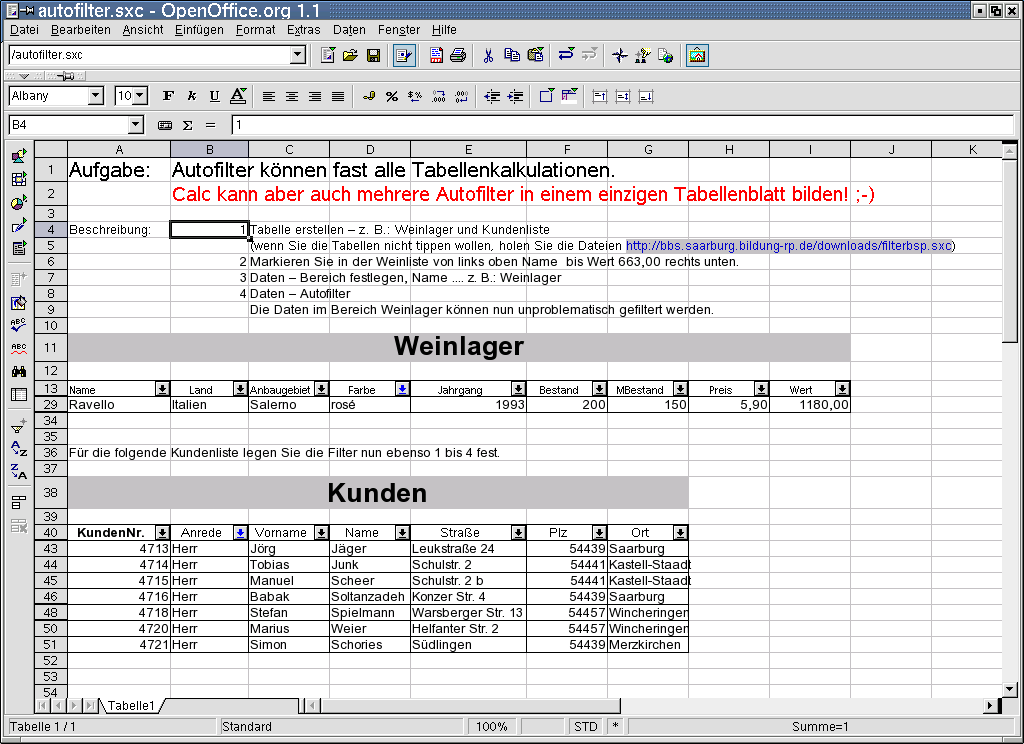Screen dimensions: 1024x744
Task: Open the Daten menu
Action: coord(349,30)
